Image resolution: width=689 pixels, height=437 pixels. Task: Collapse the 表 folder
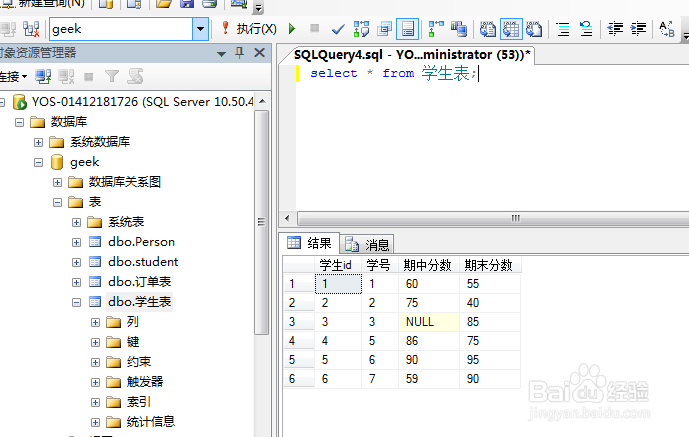pos(57,202)
